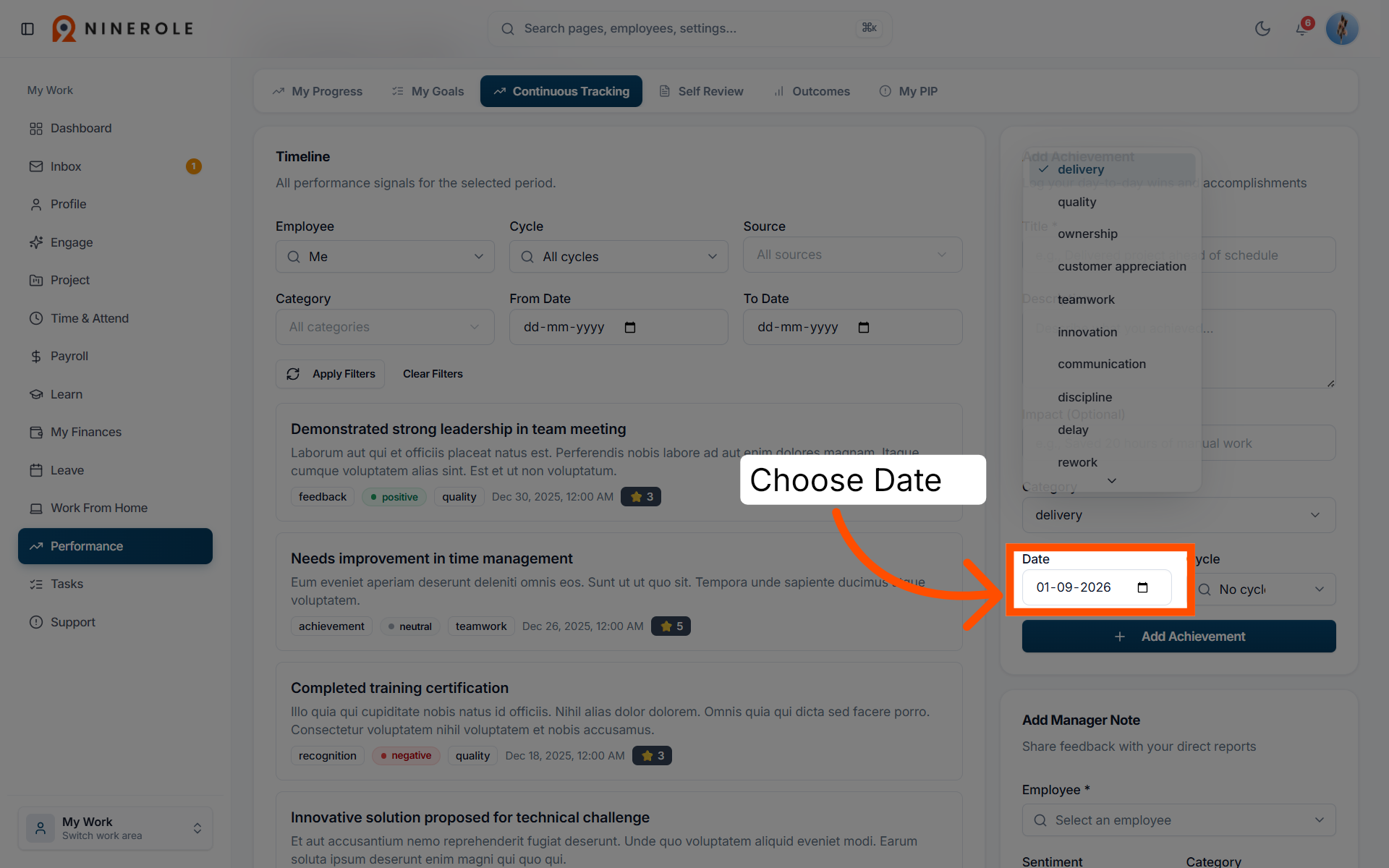Viewport: 1389px width, 868px height.
Task: Expand Select an employee dropdown
Action: 1178,820
